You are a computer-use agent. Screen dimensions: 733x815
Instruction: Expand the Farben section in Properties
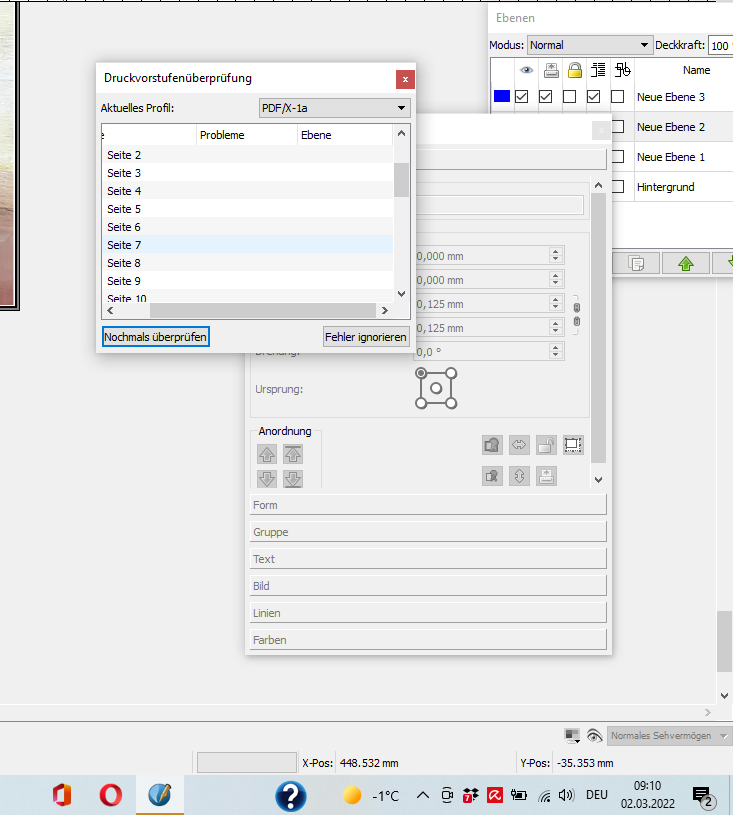coord(428,640)
